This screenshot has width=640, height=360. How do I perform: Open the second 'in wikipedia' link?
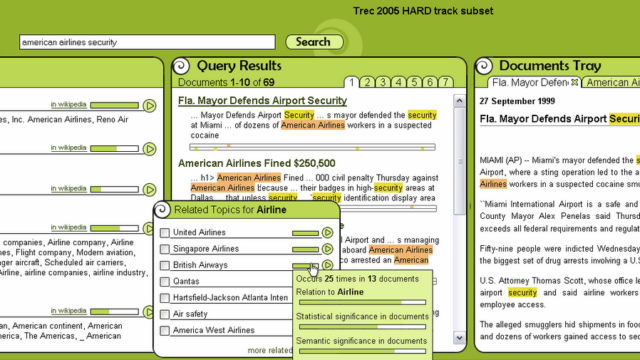(69, 148)
